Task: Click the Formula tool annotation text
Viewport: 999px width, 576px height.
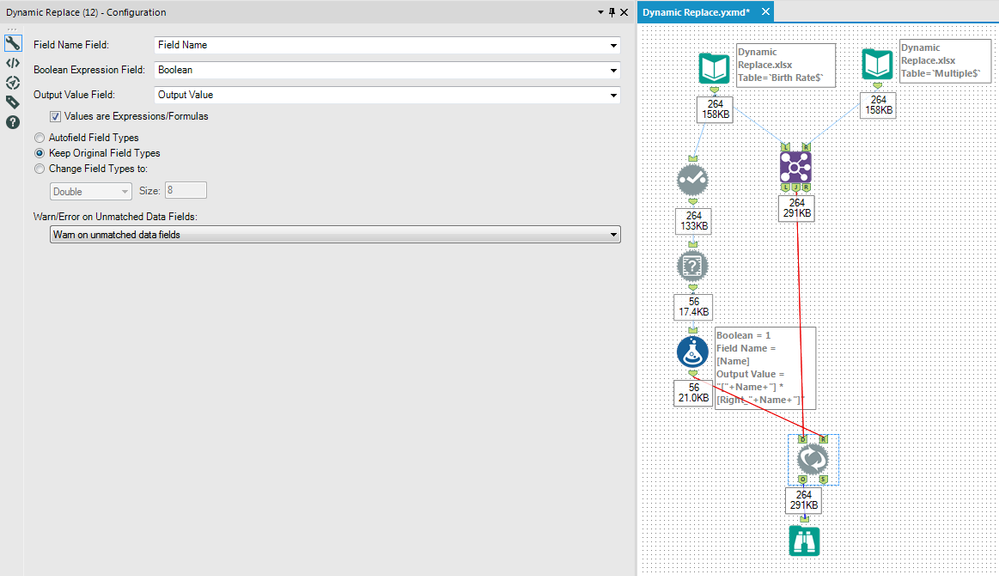Action: click(x=765, y=368)
